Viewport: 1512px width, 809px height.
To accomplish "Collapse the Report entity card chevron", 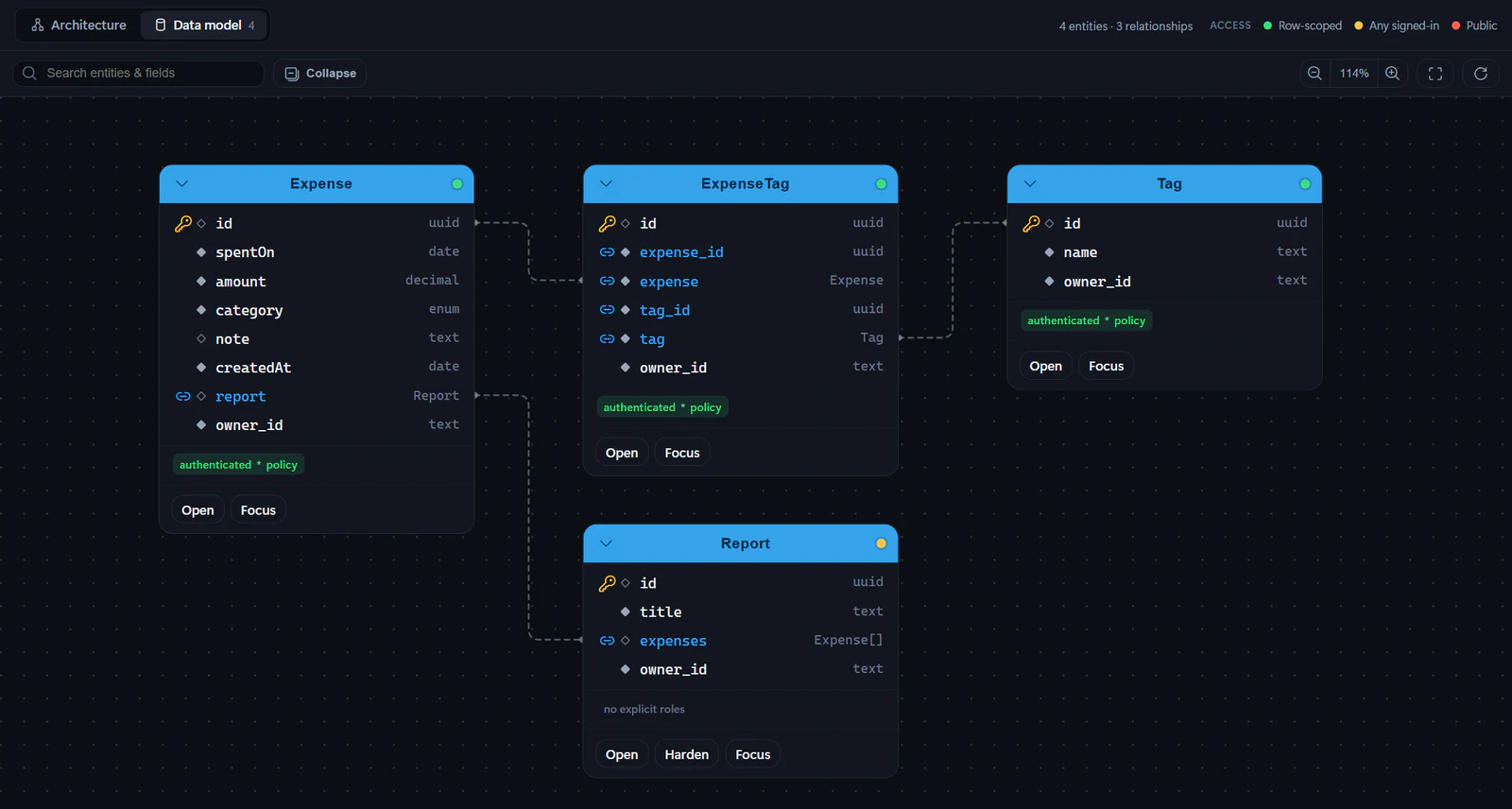I will pyautogui.click(x=607, y=543).
